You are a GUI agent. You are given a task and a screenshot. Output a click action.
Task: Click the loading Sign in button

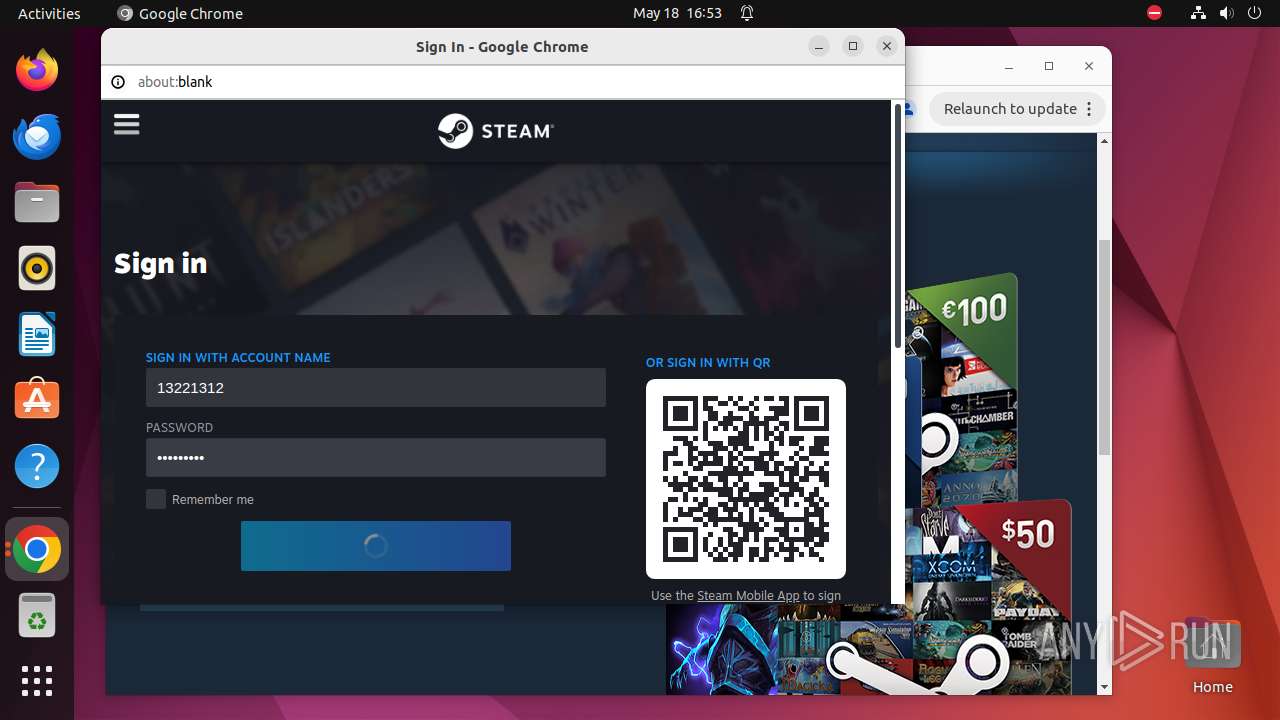tap(376, 546)
